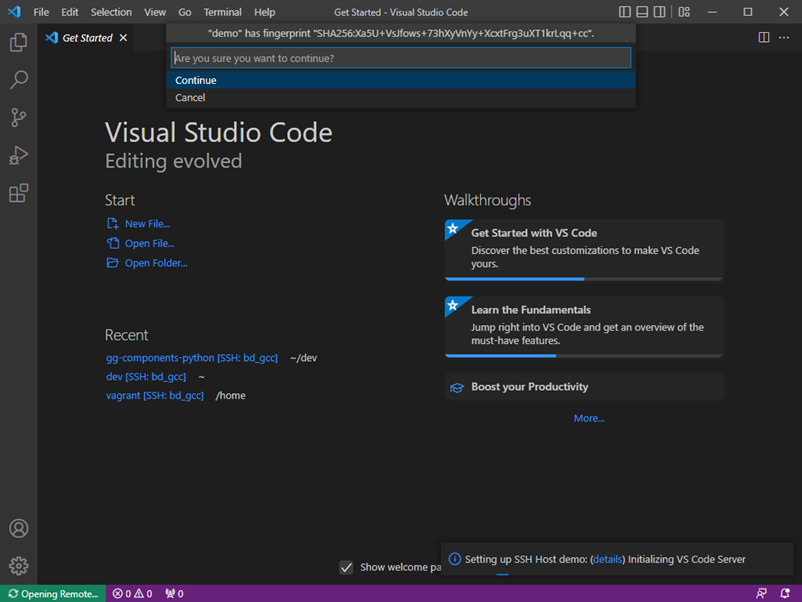Click the '/home' path text
Viewport: 802px width, 602px height.
click(230, 396)
